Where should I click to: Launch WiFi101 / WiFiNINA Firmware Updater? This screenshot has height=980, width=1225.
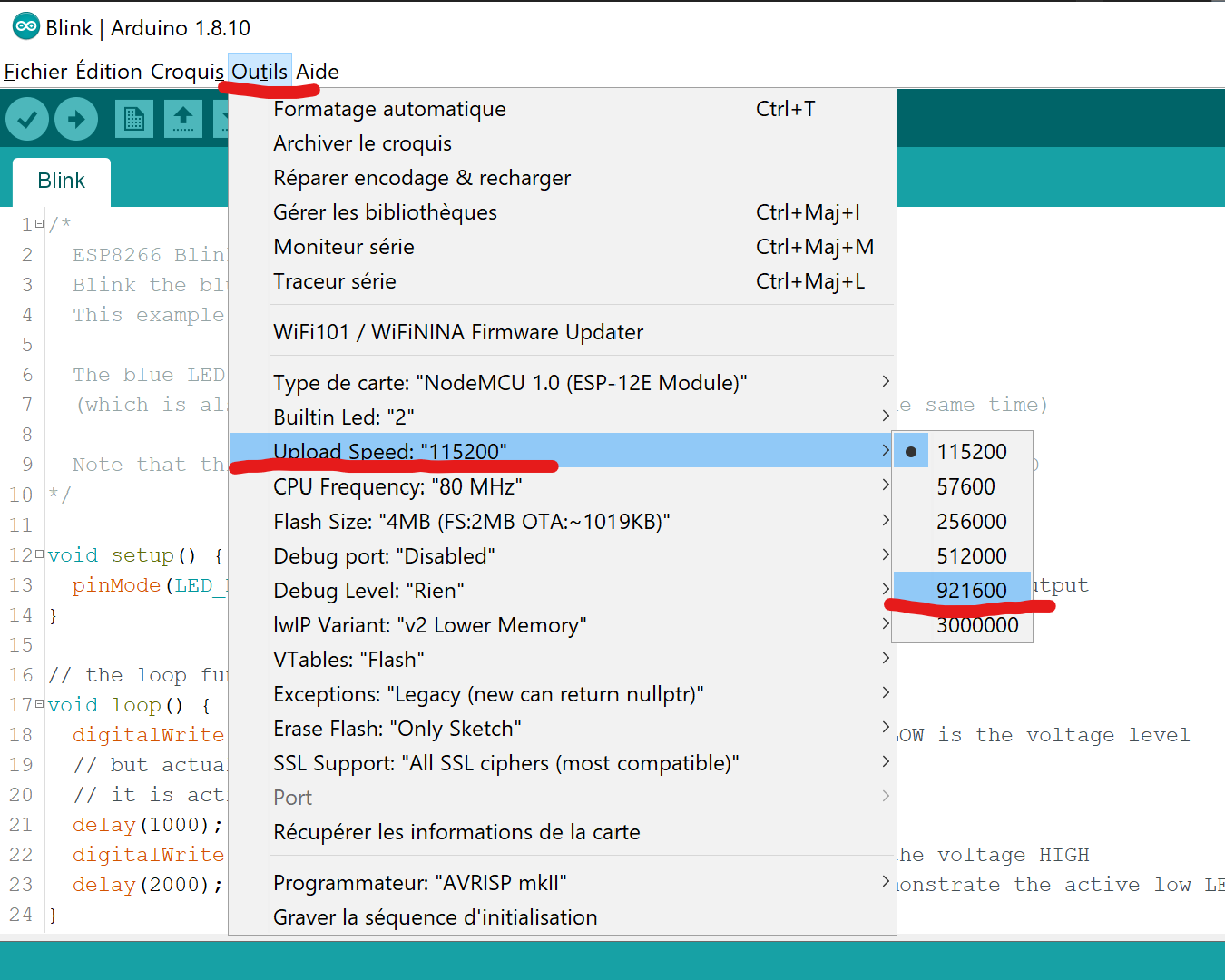pos(563,331)
